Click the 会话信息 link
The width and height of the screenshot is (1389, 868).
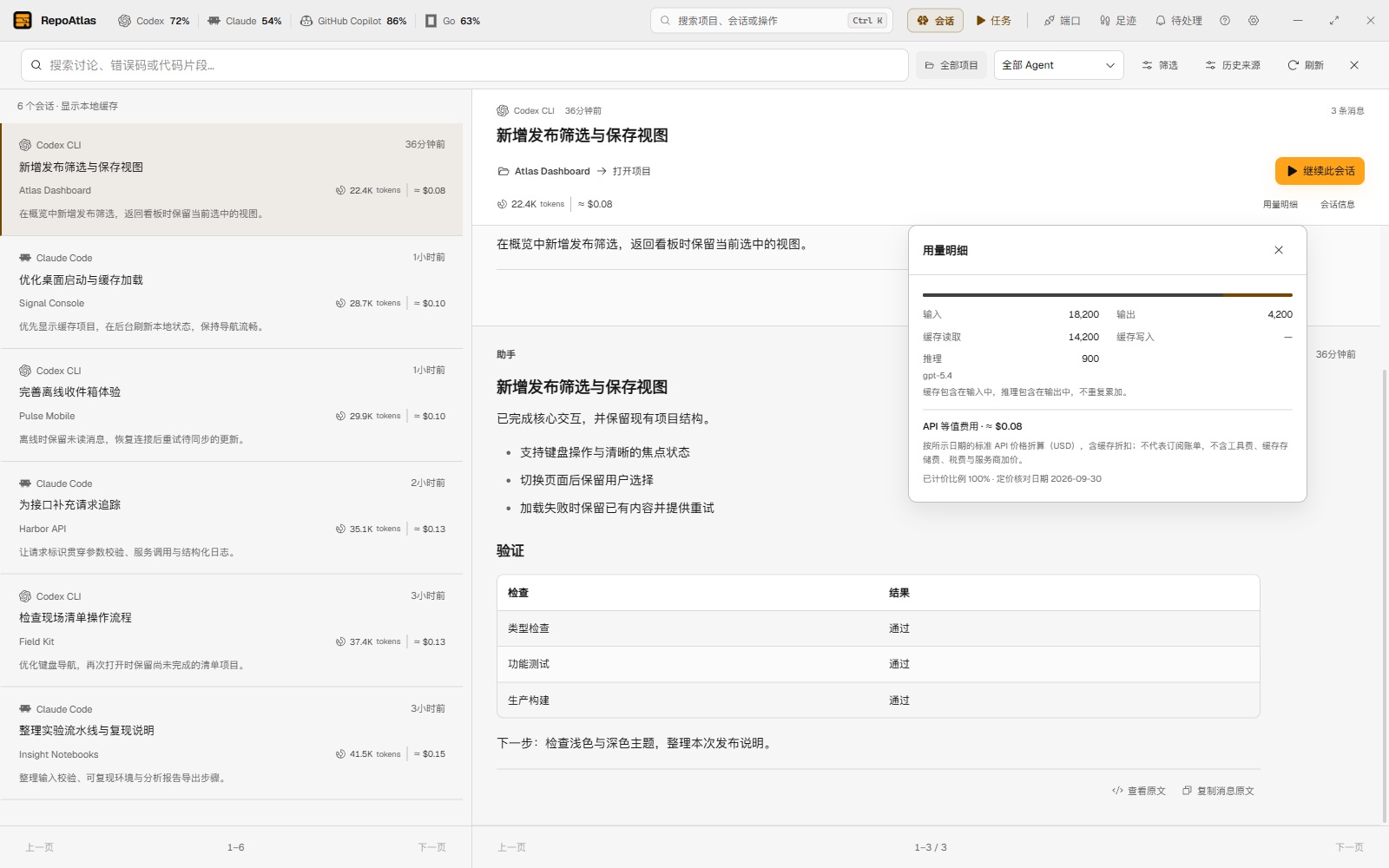[1337, 205]
